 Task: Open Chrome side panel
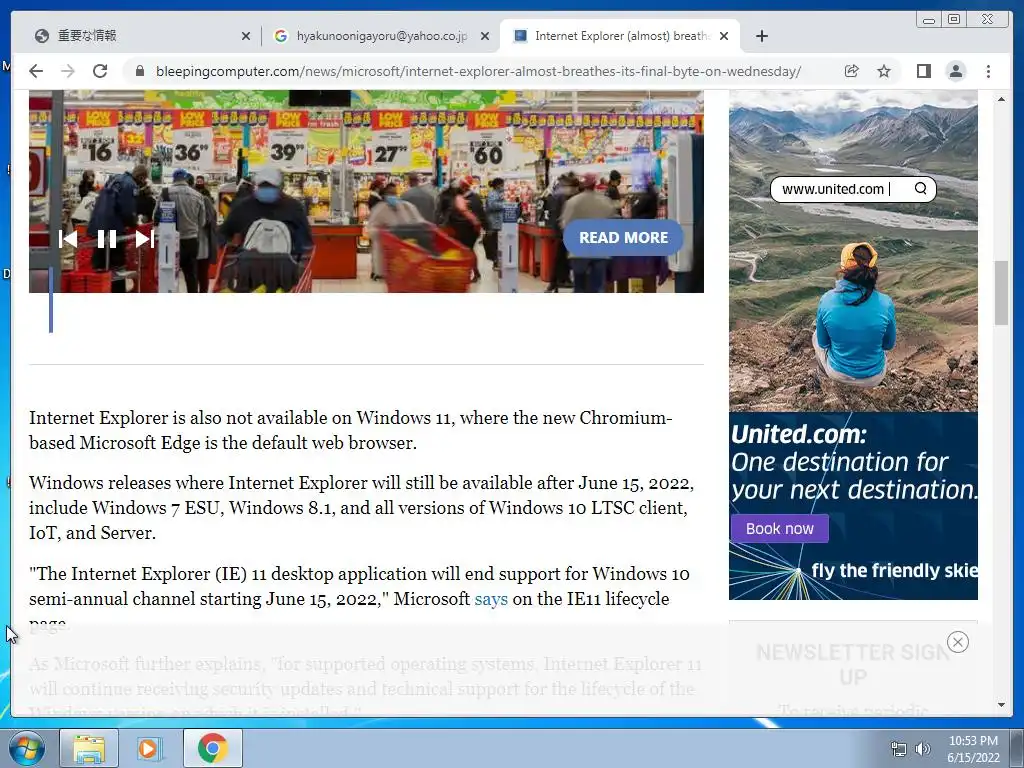pyautogui.click(x=923, y=71)
